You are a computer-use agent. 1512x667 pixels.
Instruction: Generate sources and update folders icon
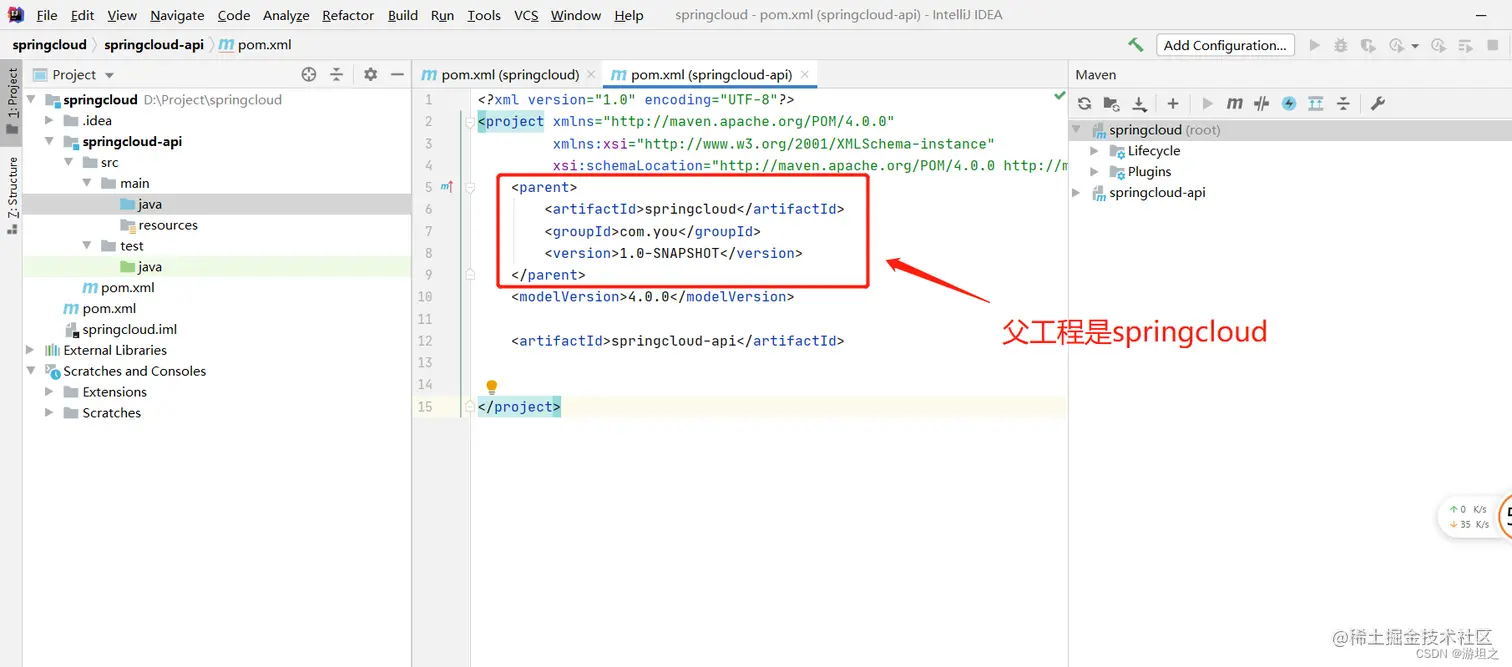1111,103
